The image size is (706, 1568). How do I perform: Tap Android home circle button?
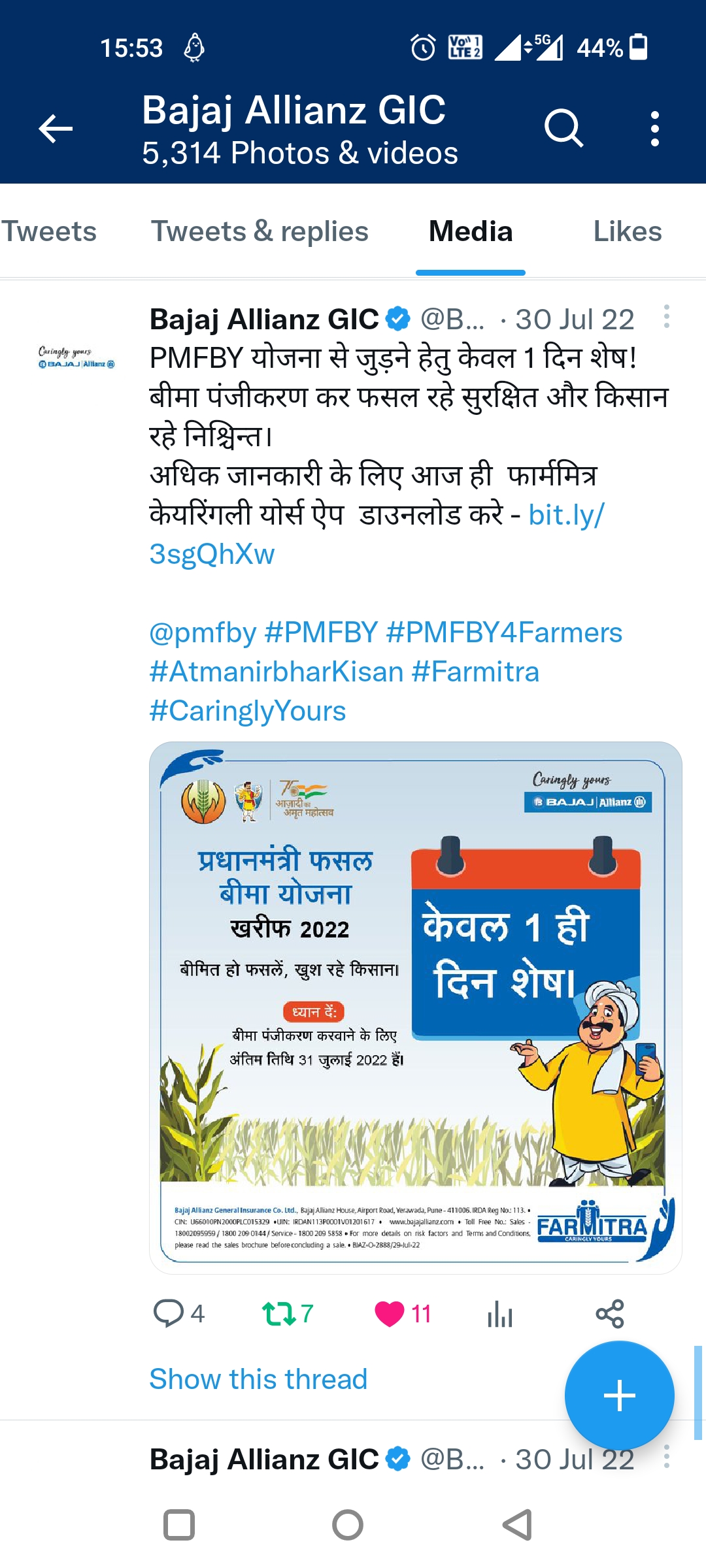coord(348,1525)
